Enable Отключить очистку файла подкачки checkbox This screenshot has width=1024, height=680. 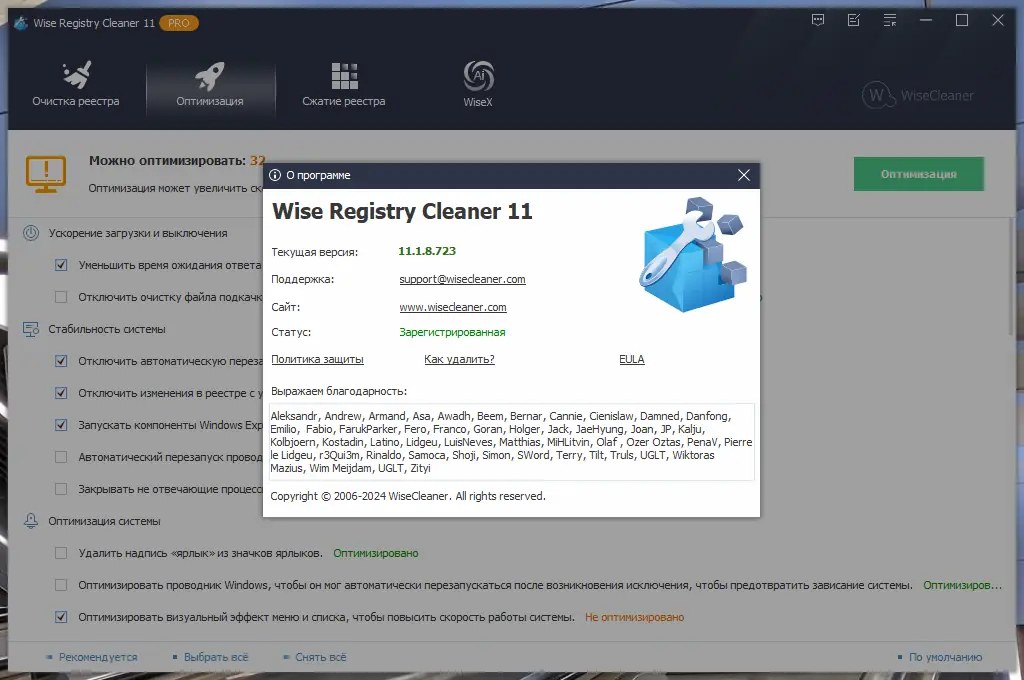tap(61, 297)
